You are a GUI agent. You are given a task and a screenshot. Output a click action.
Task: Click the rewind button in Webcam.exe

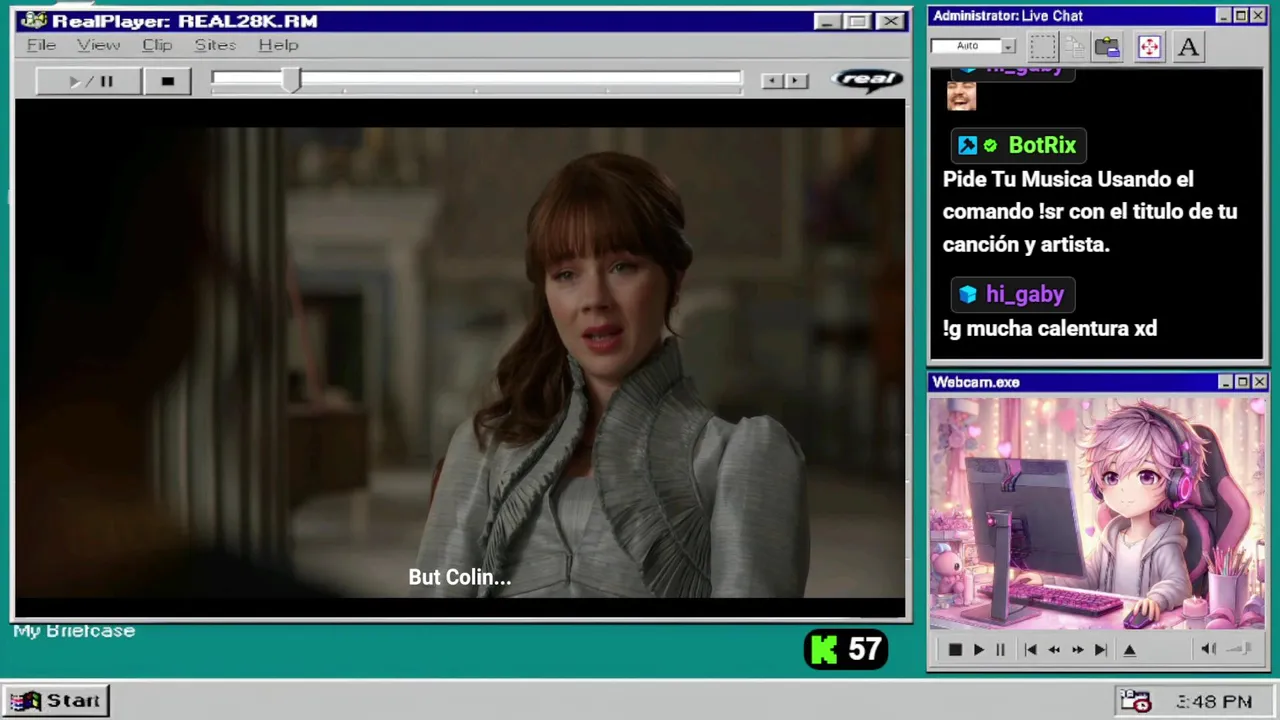click(1054, 650)
